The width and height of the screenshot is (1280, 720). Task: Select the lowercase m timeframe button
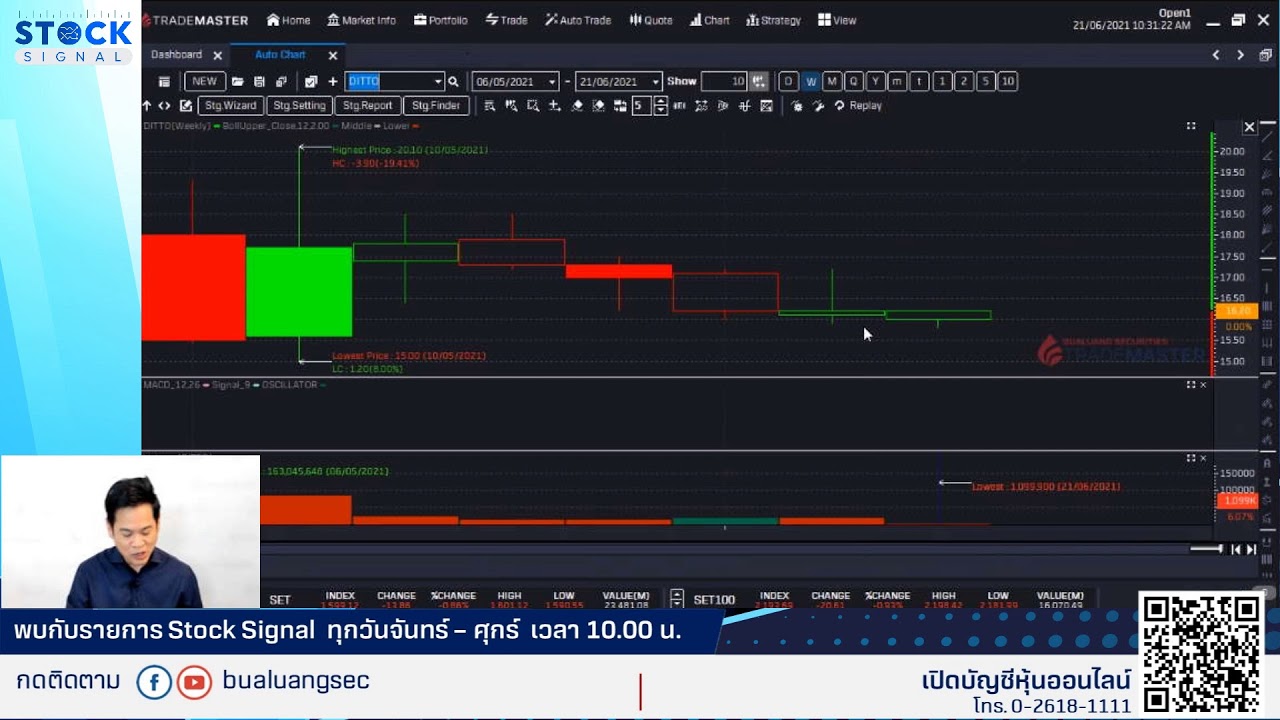click(x=897, y=82)
